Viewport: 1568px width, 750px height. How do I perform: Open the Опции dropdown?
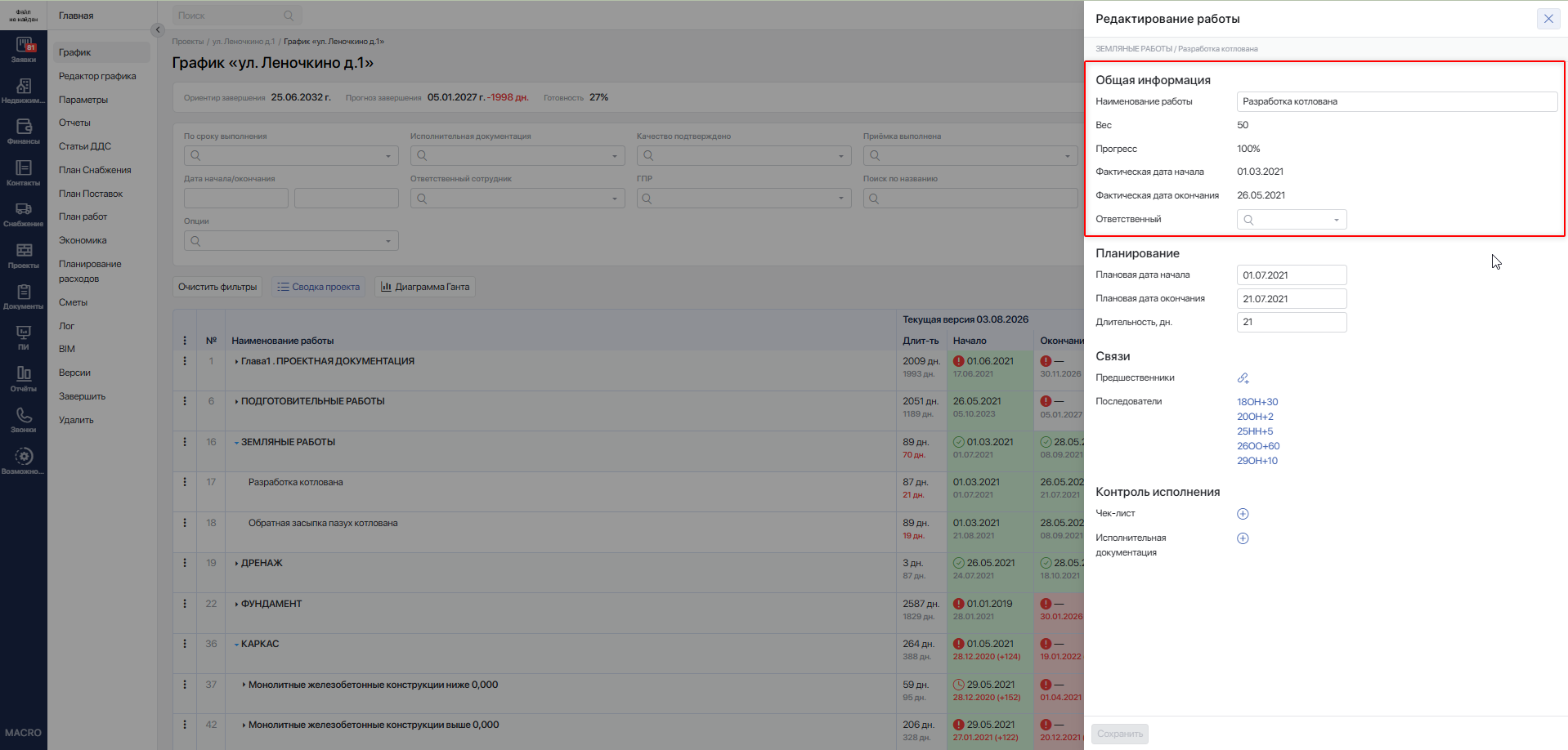tap(291, 241)
